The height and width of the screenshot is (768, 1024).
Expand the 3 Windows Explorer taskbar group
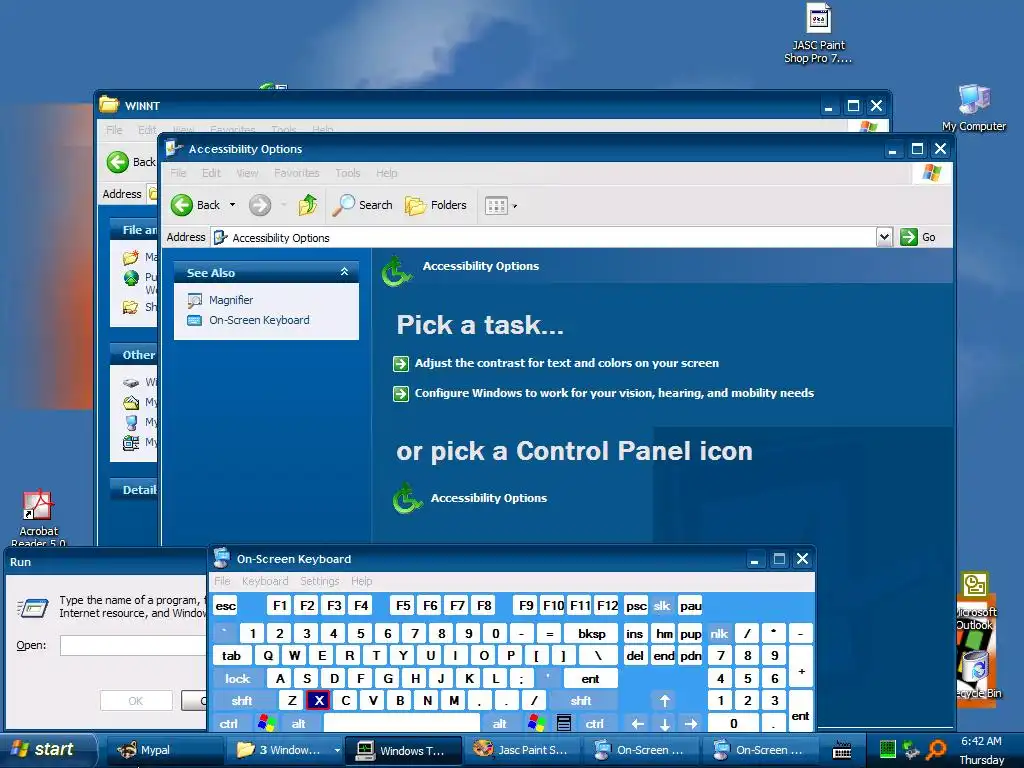337,750
